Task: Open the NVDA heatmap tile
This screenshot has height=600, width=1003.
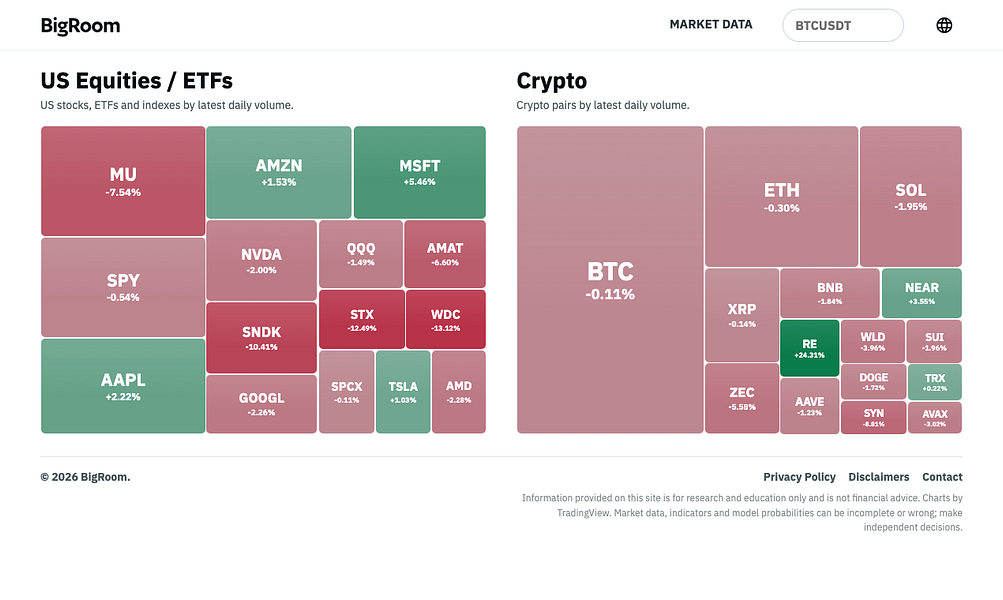Action: pos(262,260)
